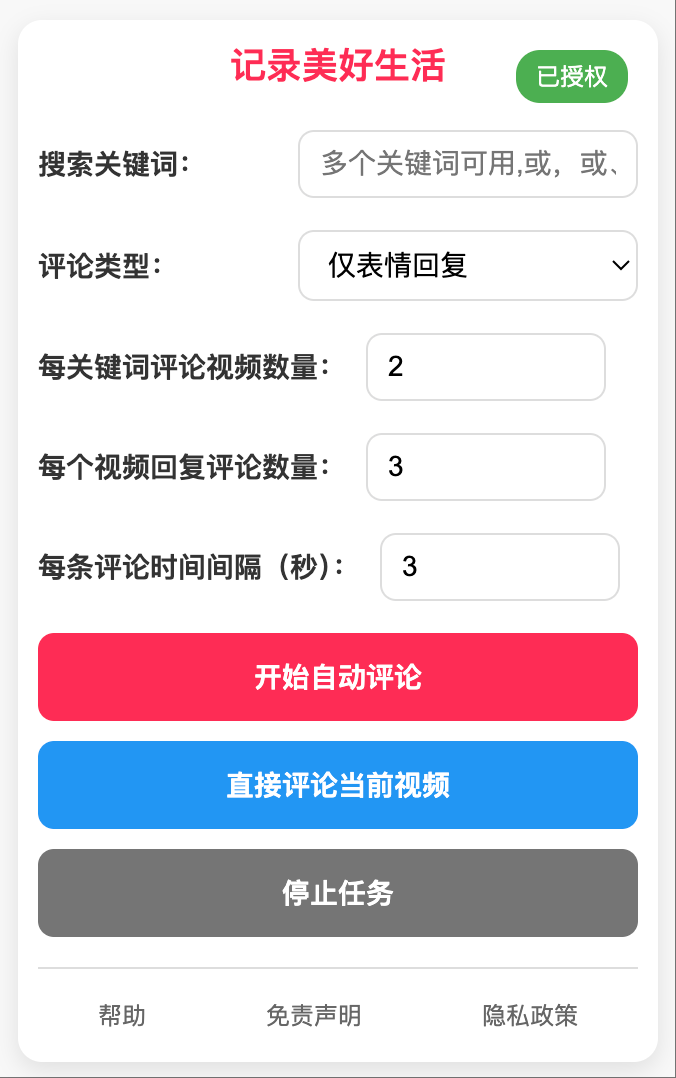This screenshot has width=676, height=1078.
Task: Select the 每个视频回复评论数量 number field
Action: pyautogui.click(x=485, y=467)
